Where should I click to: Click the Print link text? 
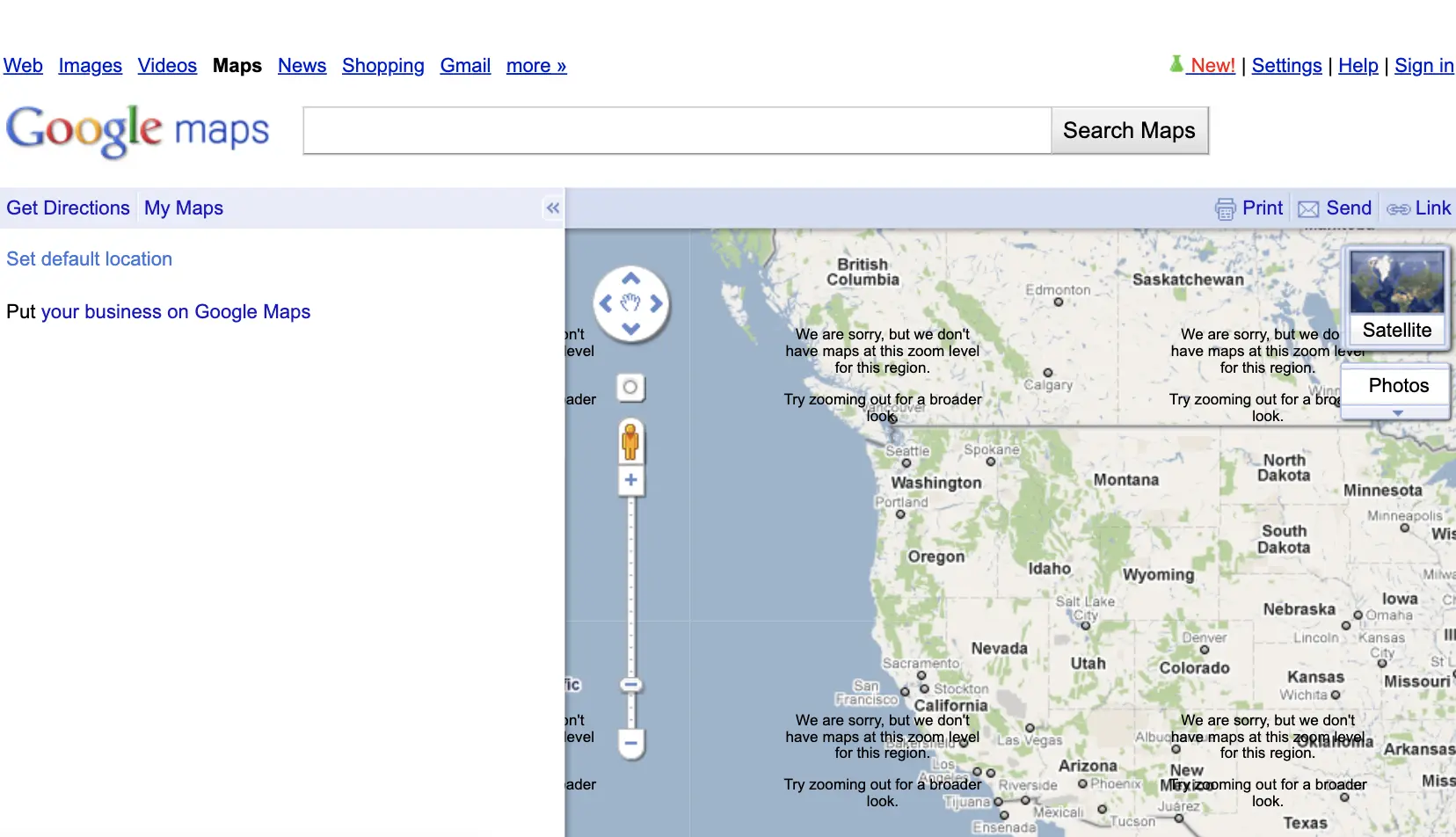[1263, 208]
